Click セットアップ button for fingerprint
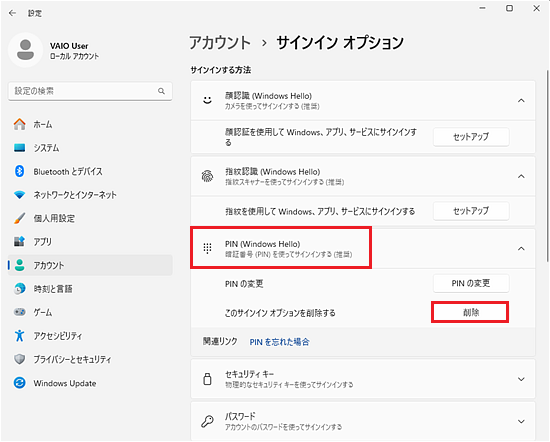Viewport: 550px width, 442px height. click(471, 211)
